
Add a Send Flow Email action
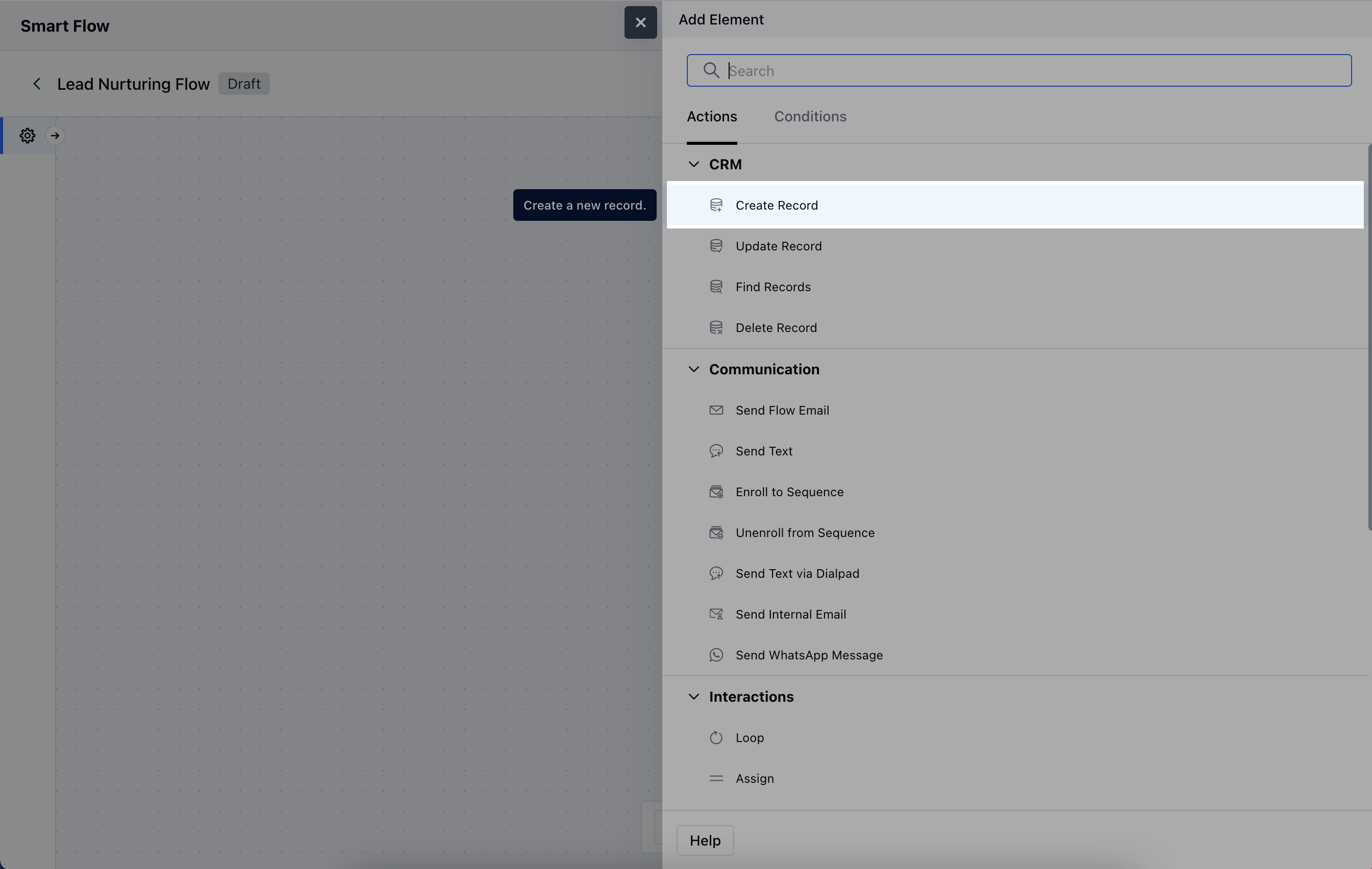[x=1015, y=410]
